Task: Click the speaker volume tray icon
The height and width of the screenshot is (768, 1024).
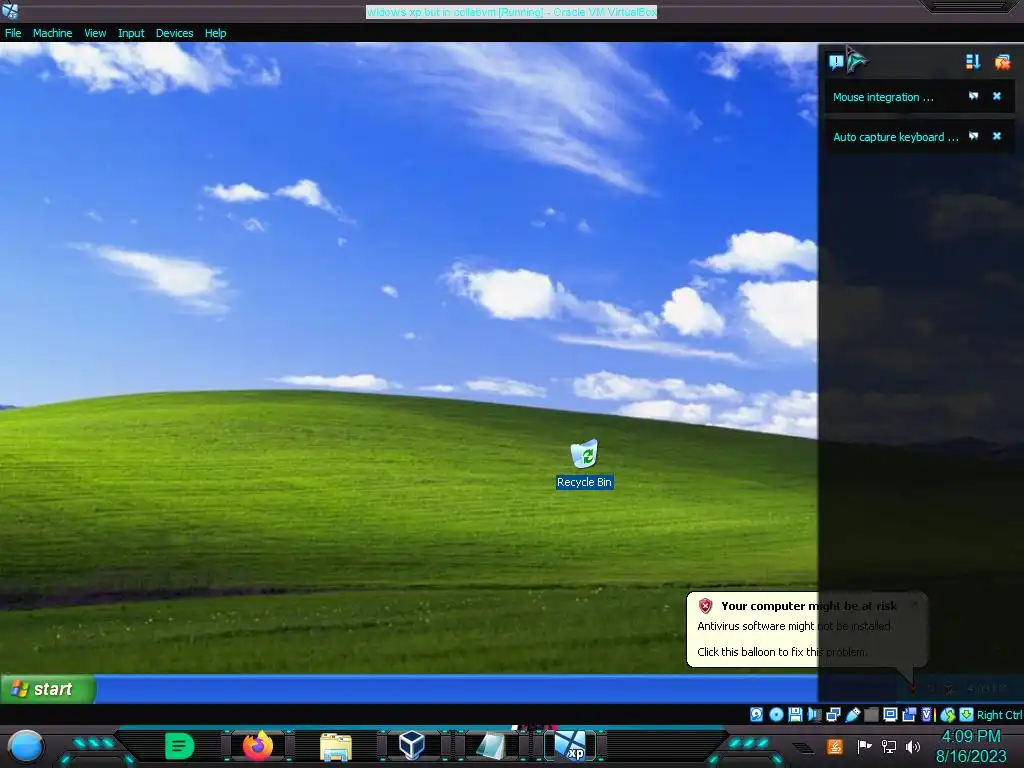Action: coord(912,746)
